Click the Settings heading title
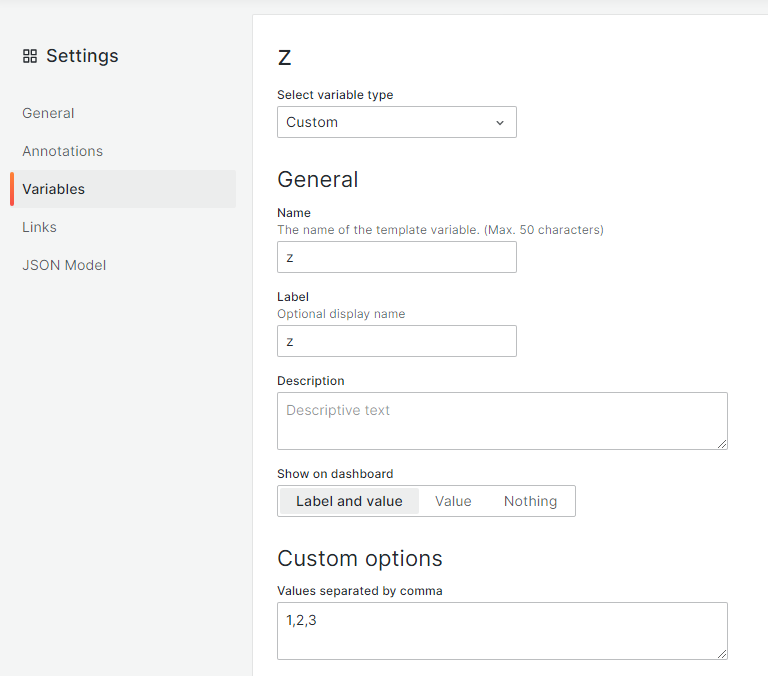The width and height of the screenshot is (768, 676). click(82, 56)
